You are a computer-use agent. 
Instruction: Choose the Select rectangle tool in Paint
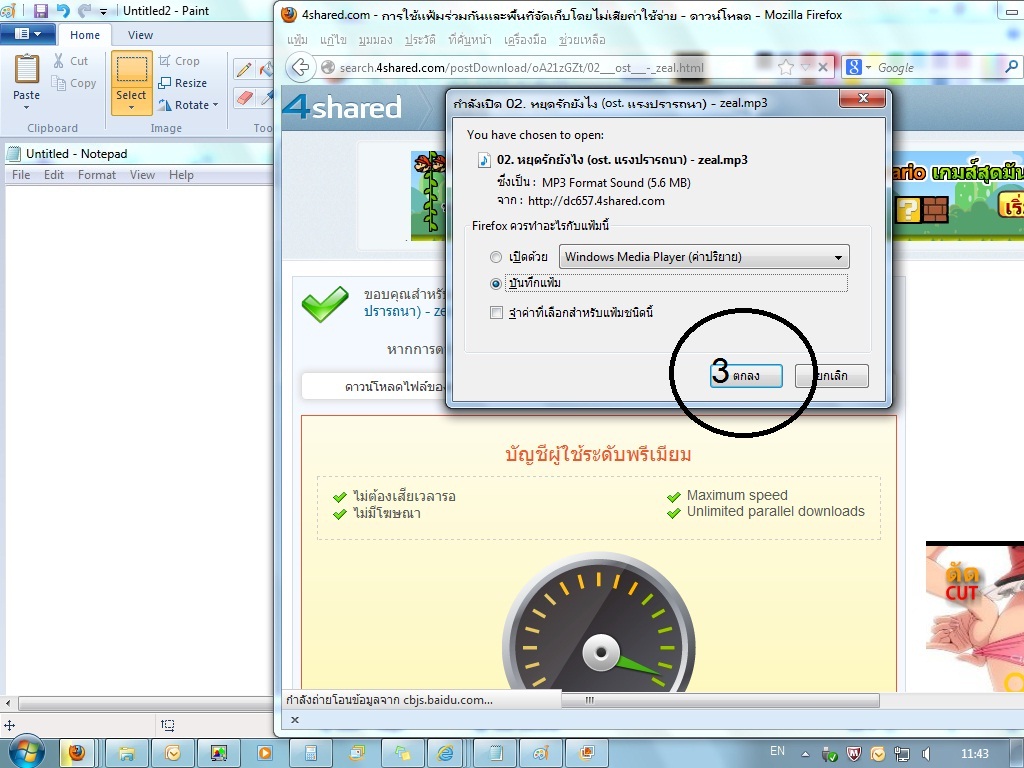tap(131, 69)
